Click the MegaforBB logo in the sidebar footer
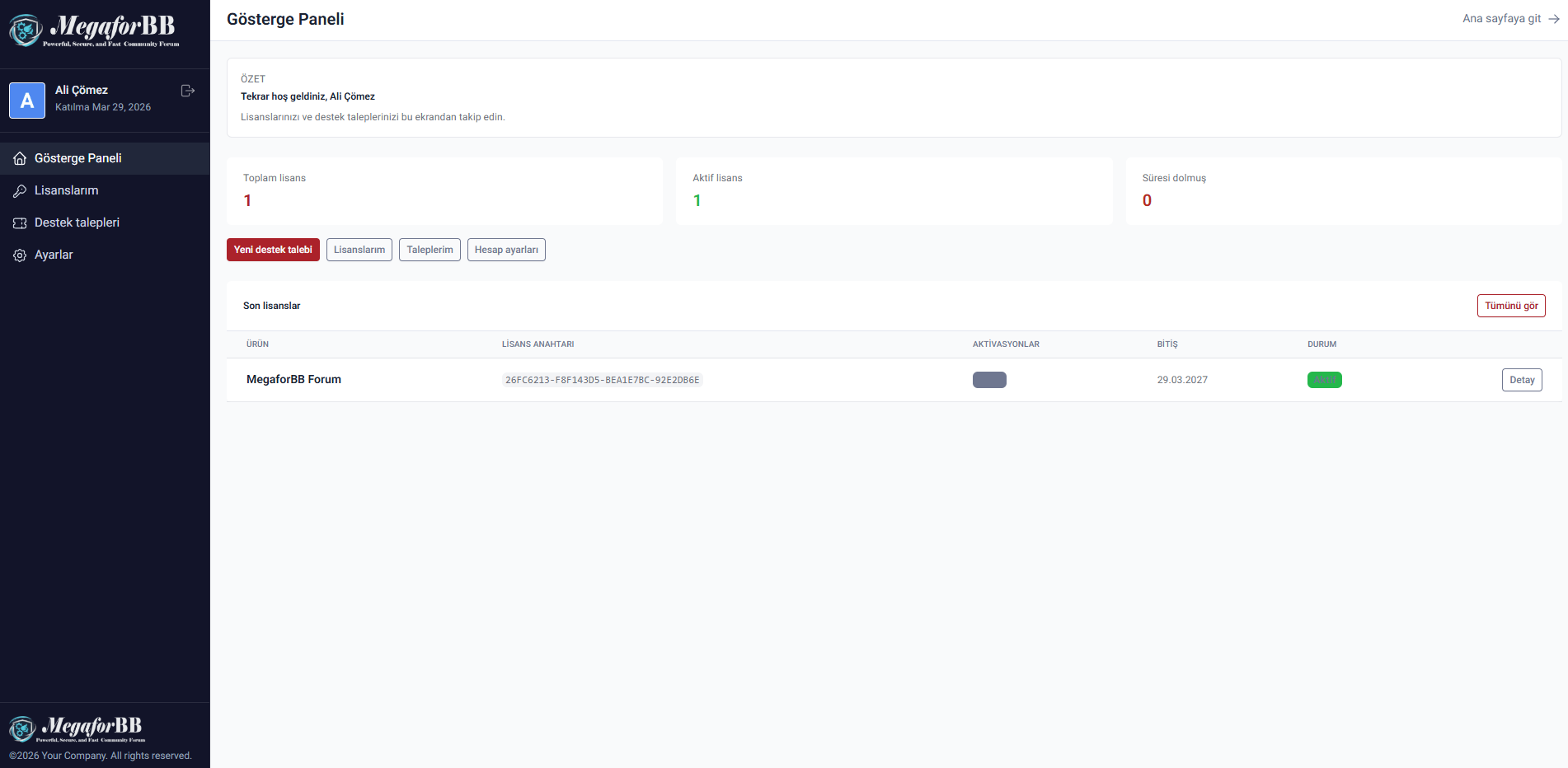1568x768 pixels. tap(77, 728)
